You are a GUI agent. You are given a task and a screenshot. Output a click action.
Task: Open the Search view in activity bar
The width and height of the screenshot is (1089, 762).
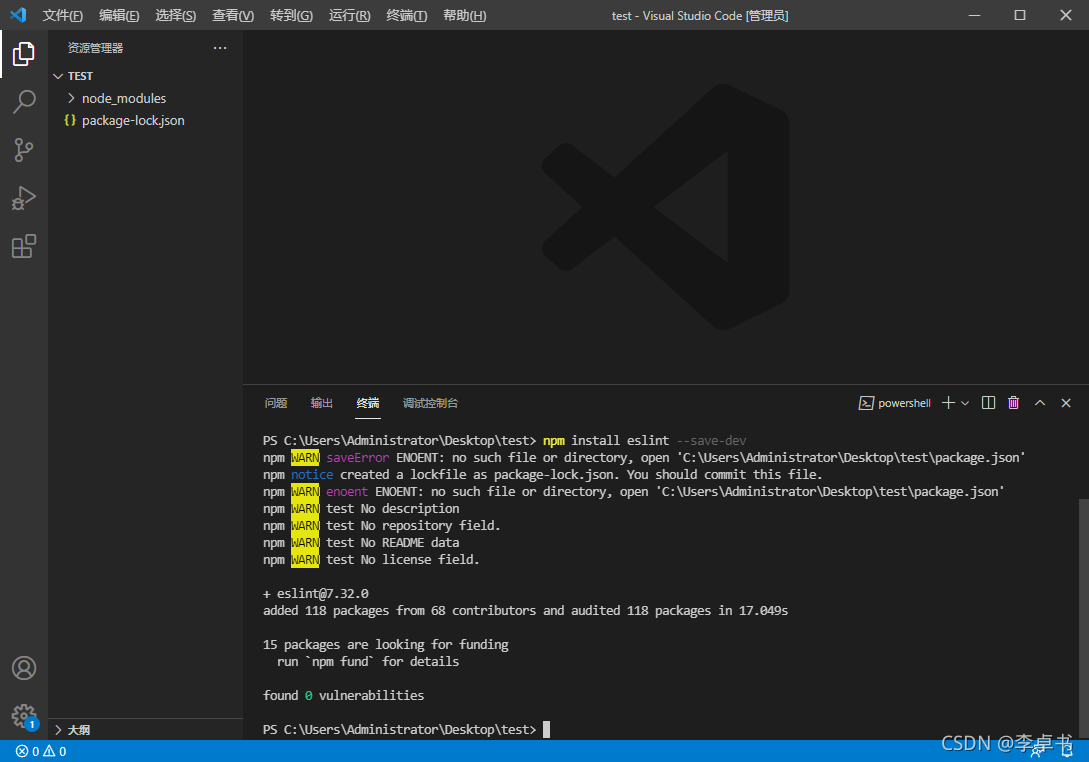tap(24, 101)
